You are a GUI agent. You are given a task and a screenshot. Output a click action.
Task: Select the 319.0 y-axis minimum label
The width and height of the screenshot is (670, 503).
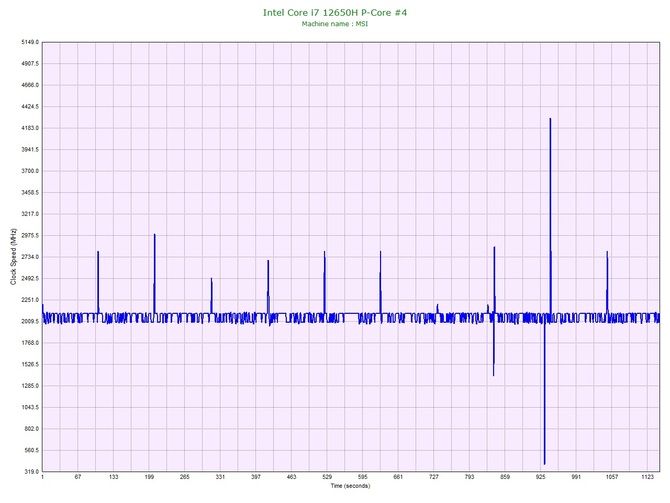(x=29, y=471)
